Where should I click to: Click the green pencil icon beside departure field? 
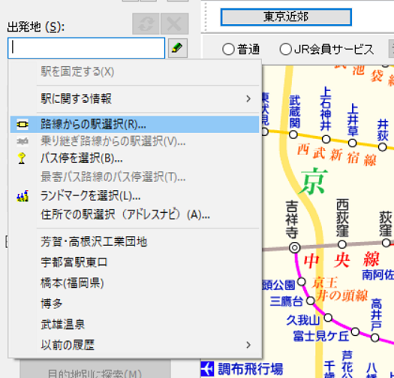point(178,48)
